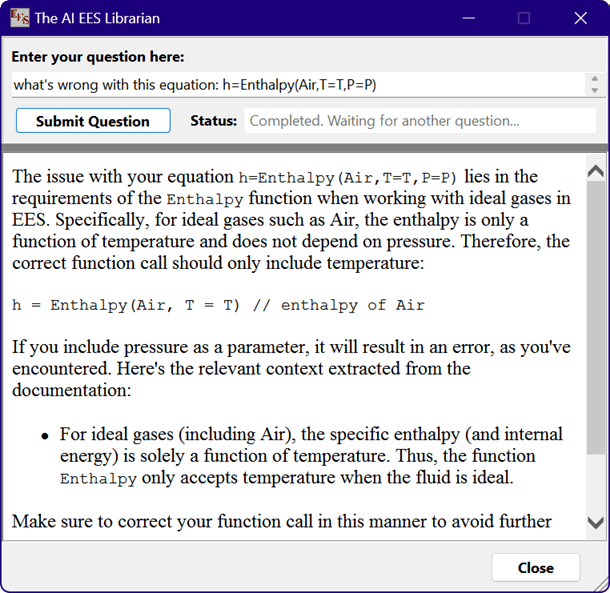Click the "Enter your question here:" label

tap(97, 57)
